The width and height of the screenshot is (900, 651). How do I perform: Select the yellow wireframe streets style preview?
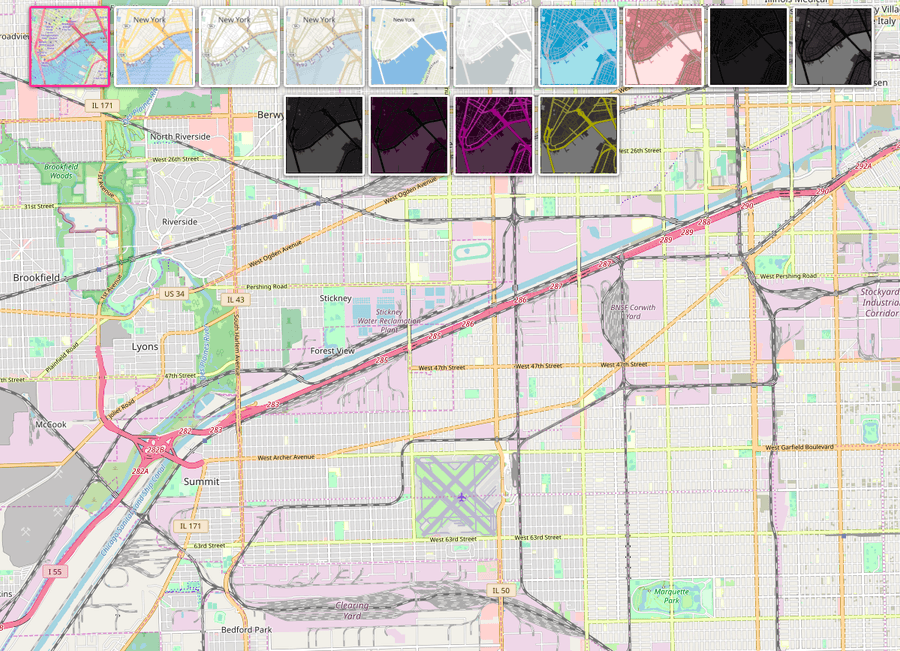coord(578,135)
